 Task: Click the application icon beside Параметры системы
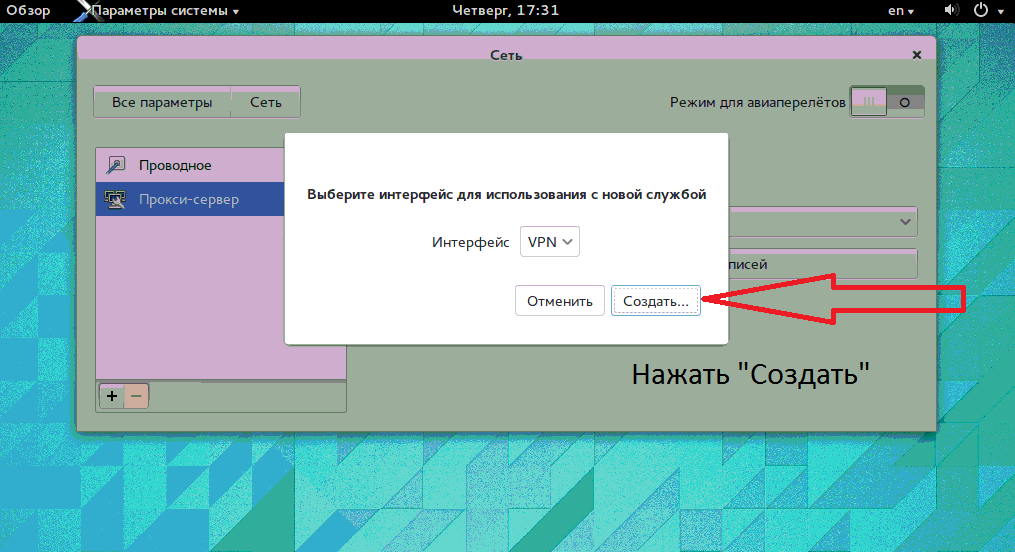(x=83, y=11)
